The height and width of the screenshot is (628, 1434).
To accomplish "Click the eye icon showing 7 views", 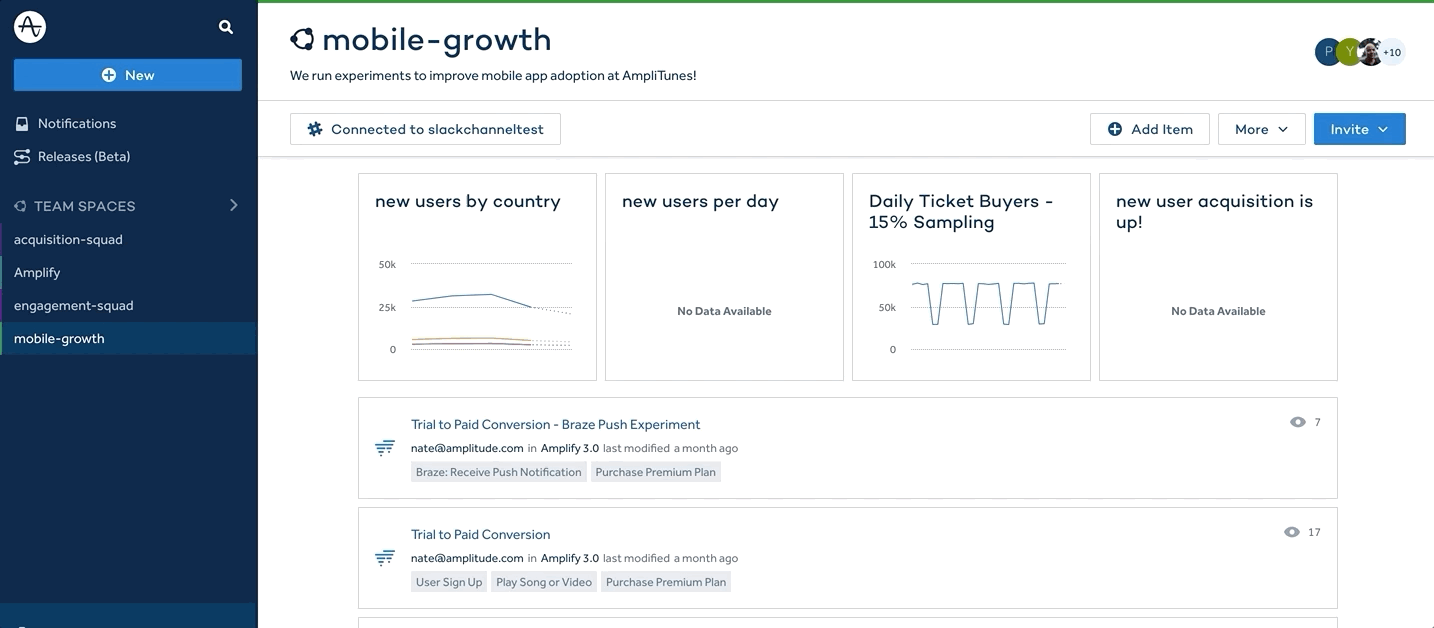I will [x=1298, y=422].
